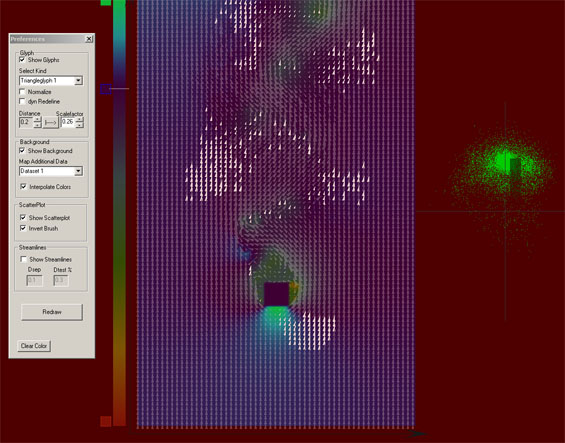Screen dimensions: 565x443
Task: Disable the Invert Brush checkbox
Action: tap(23, 228)
